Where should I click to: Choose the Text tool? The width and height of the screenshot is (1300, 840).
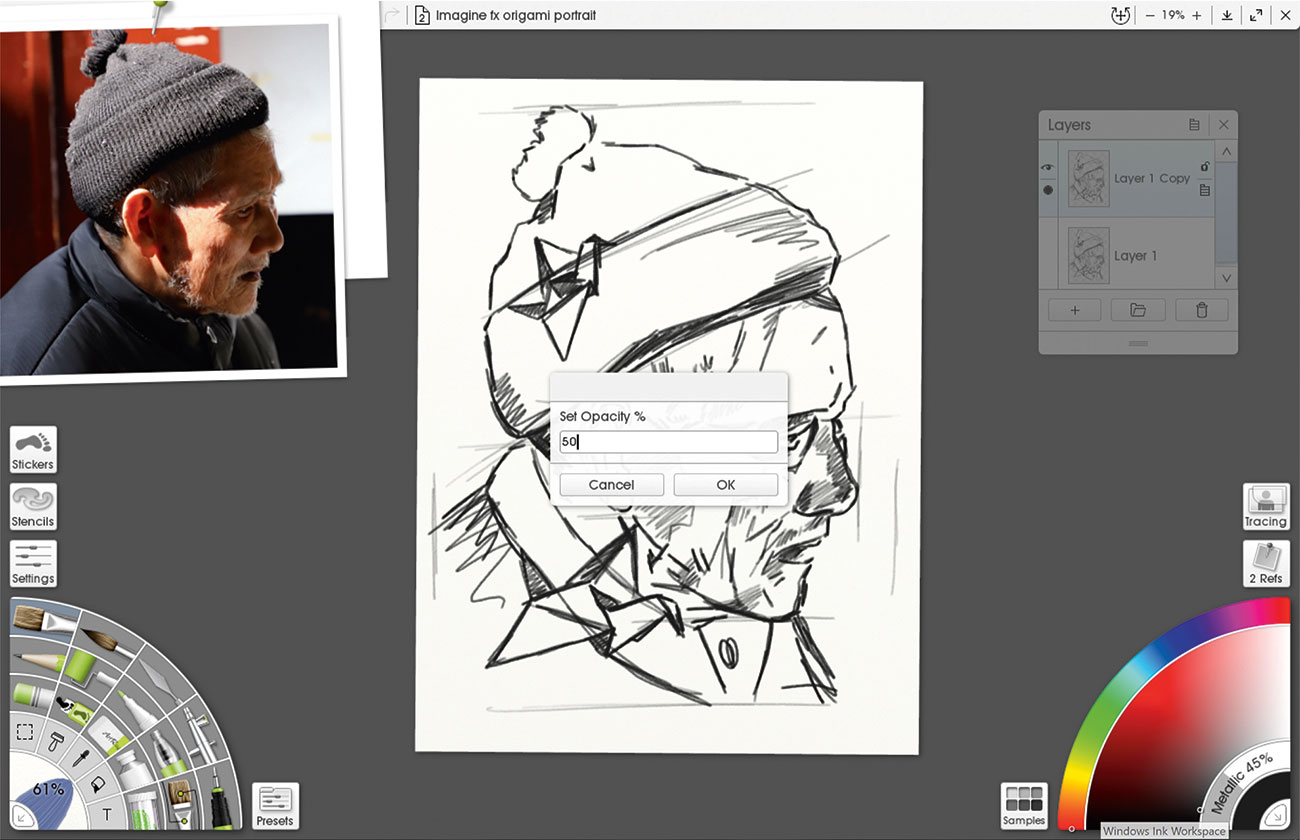(107, 813)
